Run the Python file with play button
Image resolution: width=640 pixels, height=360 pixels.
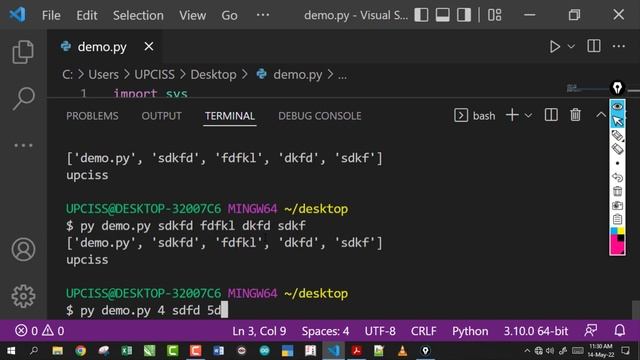554,47
